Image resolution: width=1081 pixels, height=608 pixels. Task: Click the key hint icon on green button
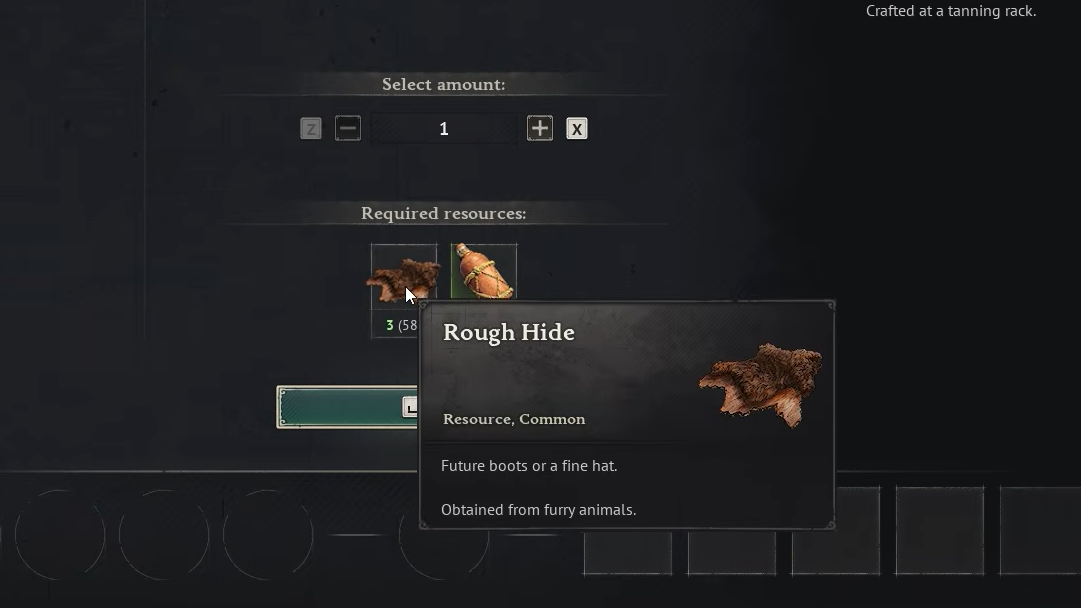tap(410, 407)
